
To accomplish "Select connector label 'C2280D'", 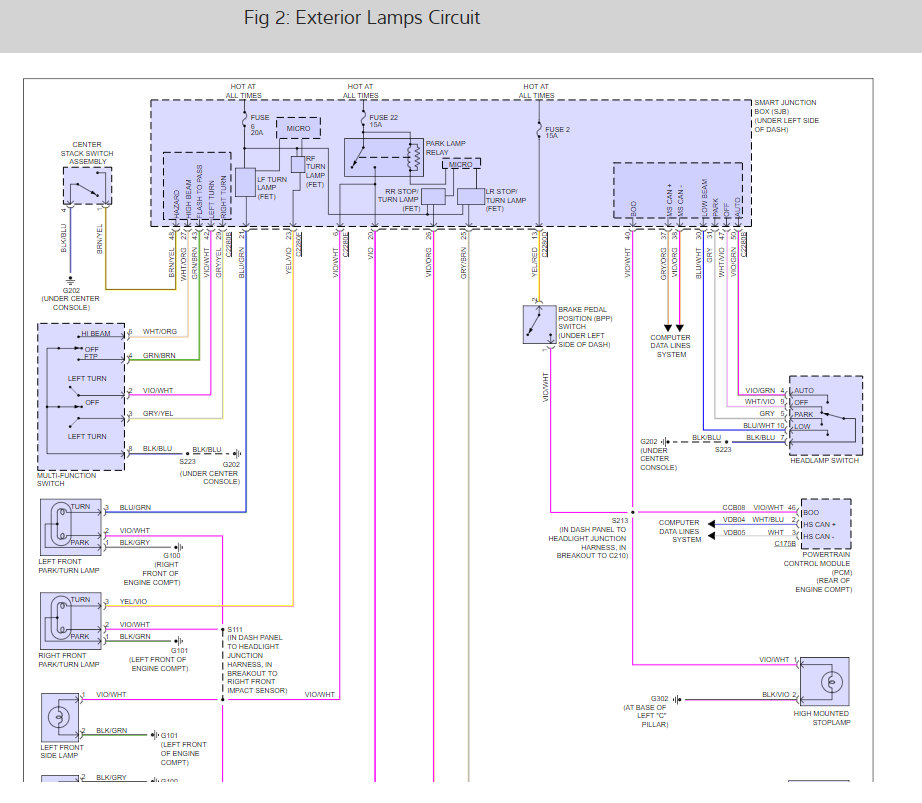I will (x=544, y=244).
